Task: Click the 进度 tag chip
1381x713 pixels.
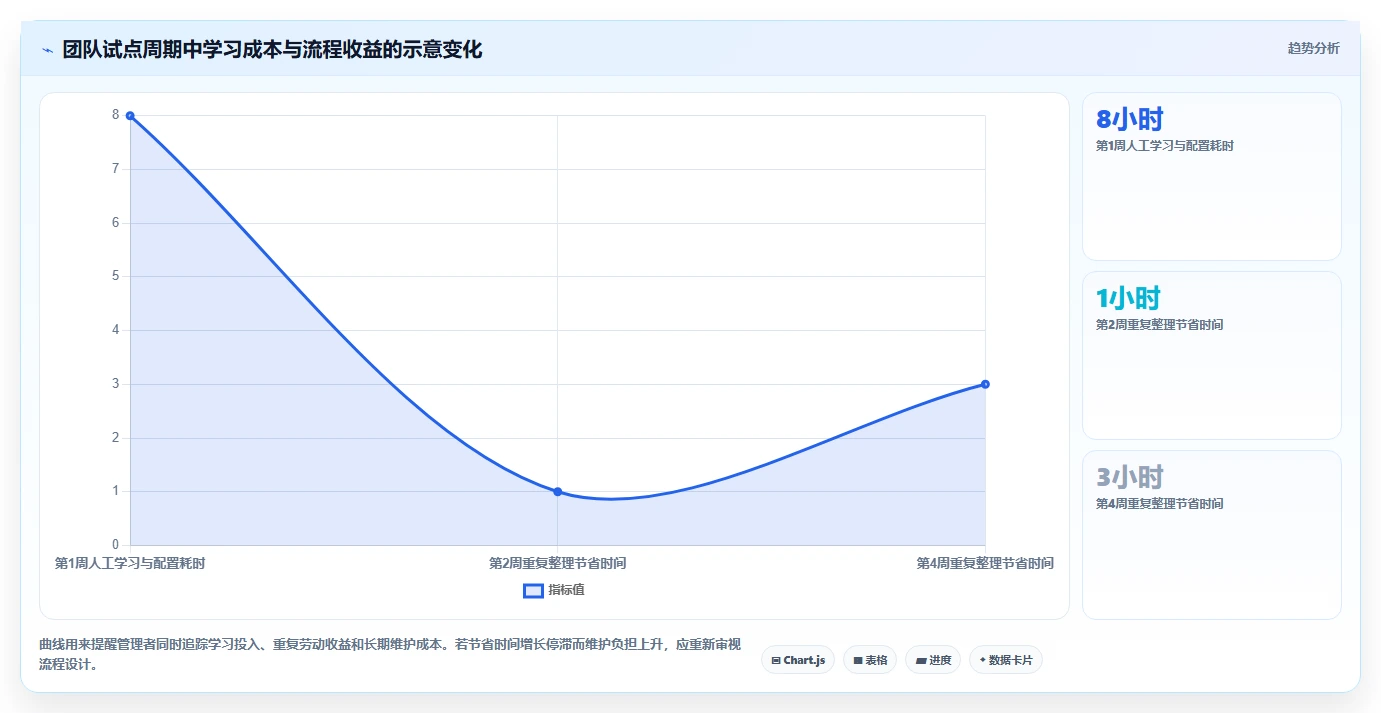Action: click(933, 660)
